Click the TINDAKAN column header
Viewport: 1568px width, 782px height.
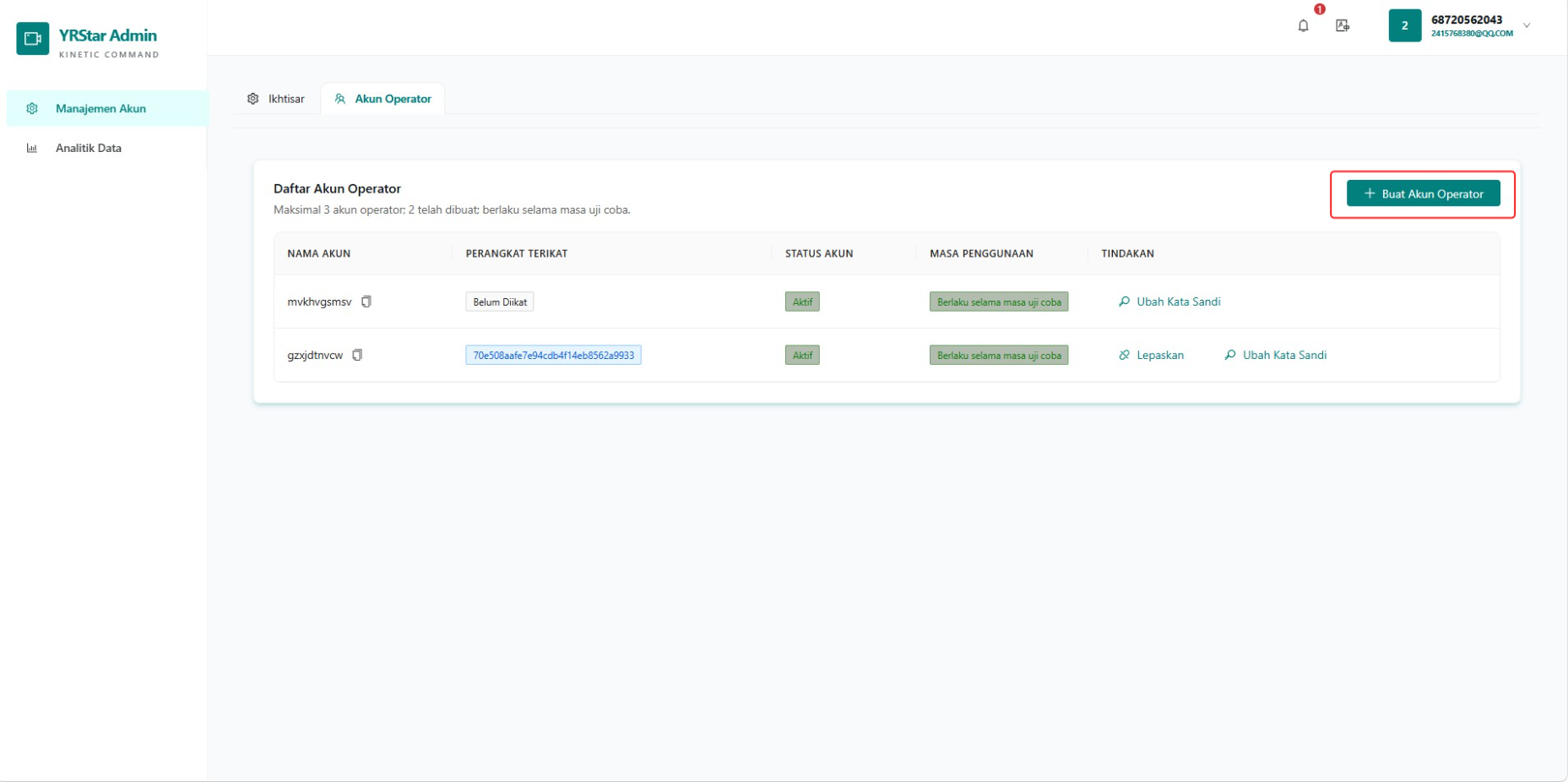(x=1127, y=253)
